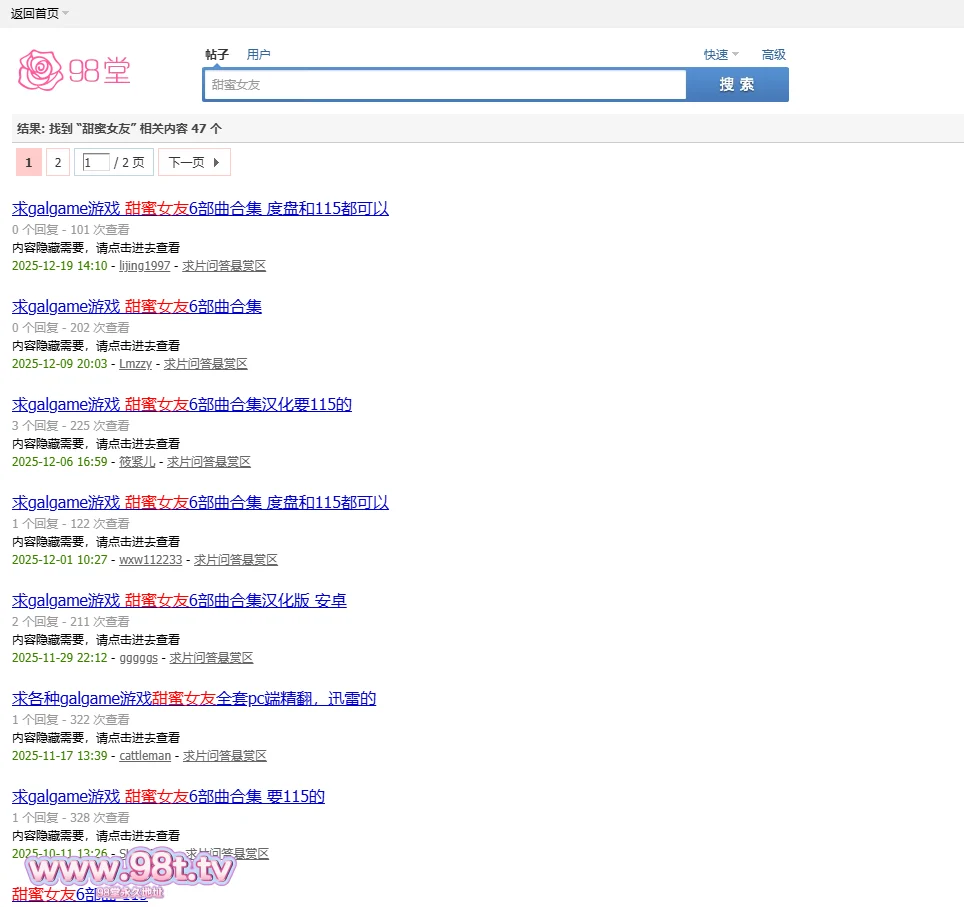The height and width of the screenshot is (907, 964).
Task: Click the page number input field
Action: [97, 162]
